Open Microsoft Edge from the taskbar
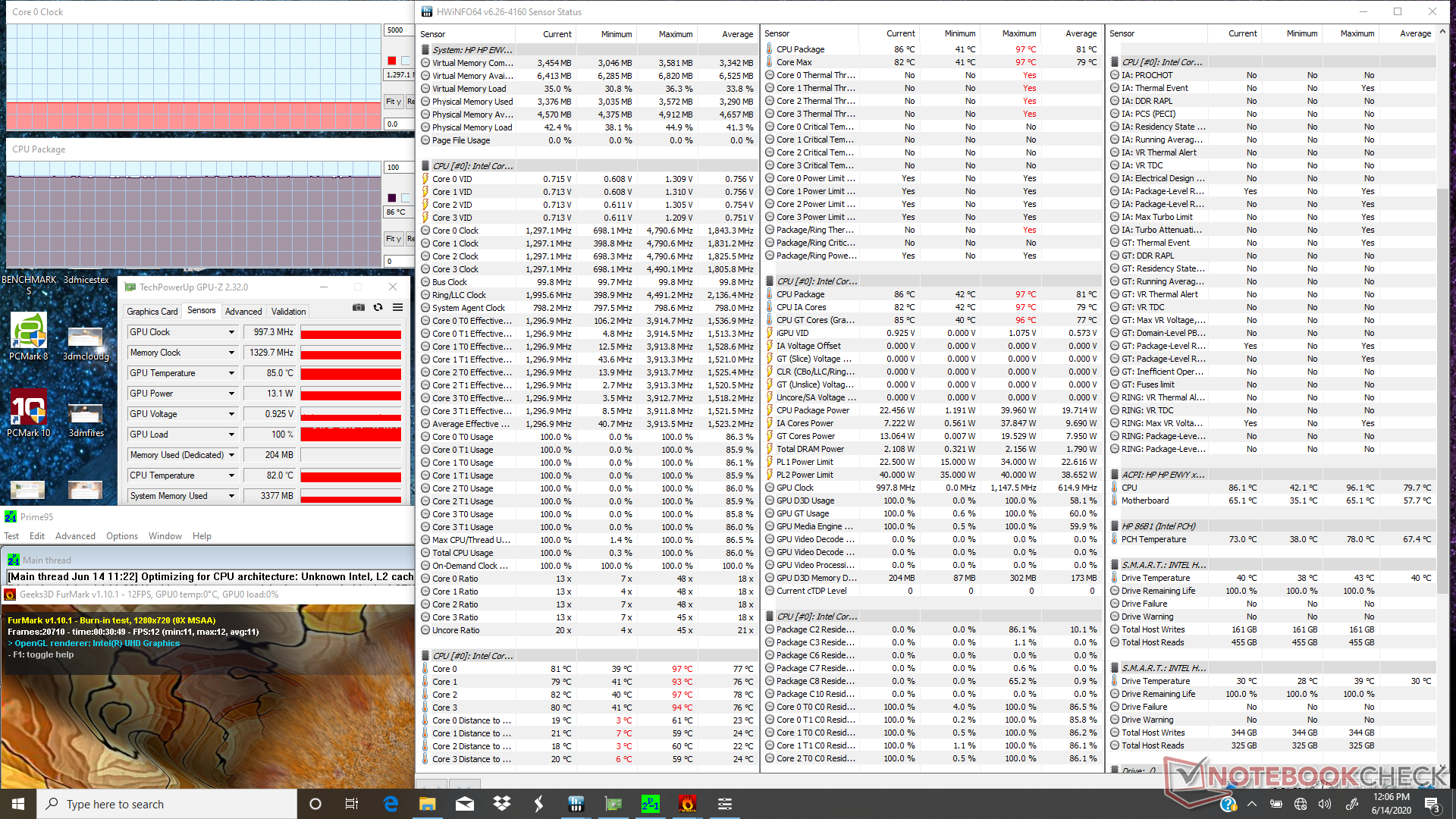This screenshot has height=819, width=1456. pos(391,804)
